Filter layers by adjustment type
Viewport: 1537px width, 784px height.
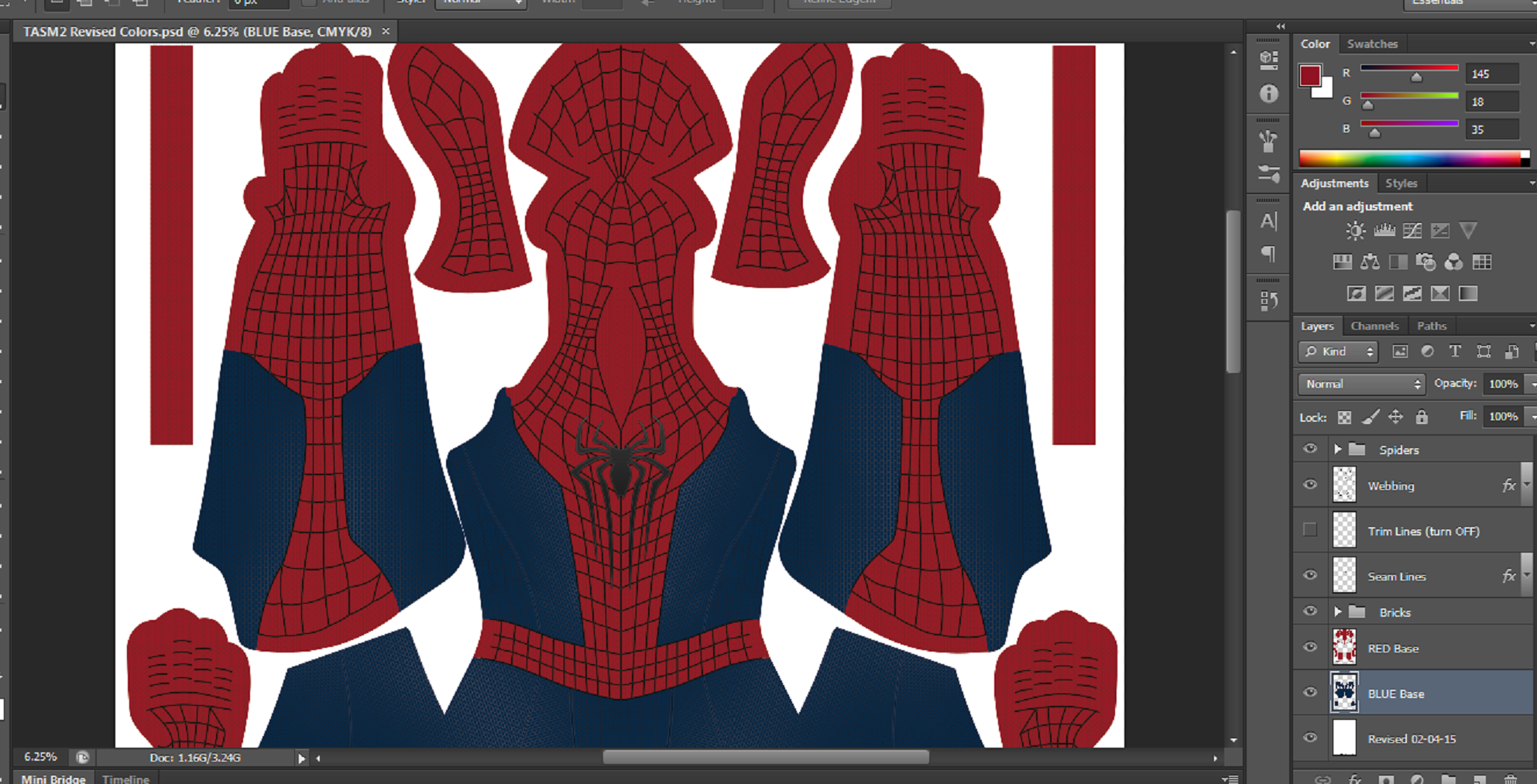[1428, 351]
